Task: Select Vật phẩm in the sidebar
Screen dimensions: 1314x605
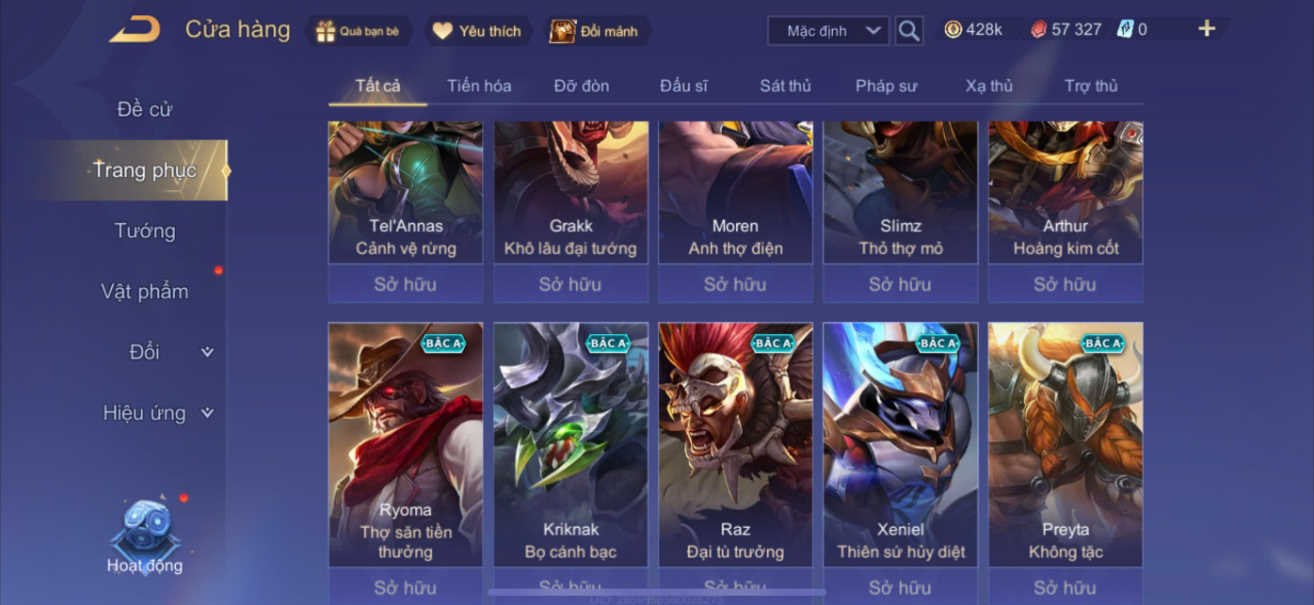Action: [x=145, y=292]
